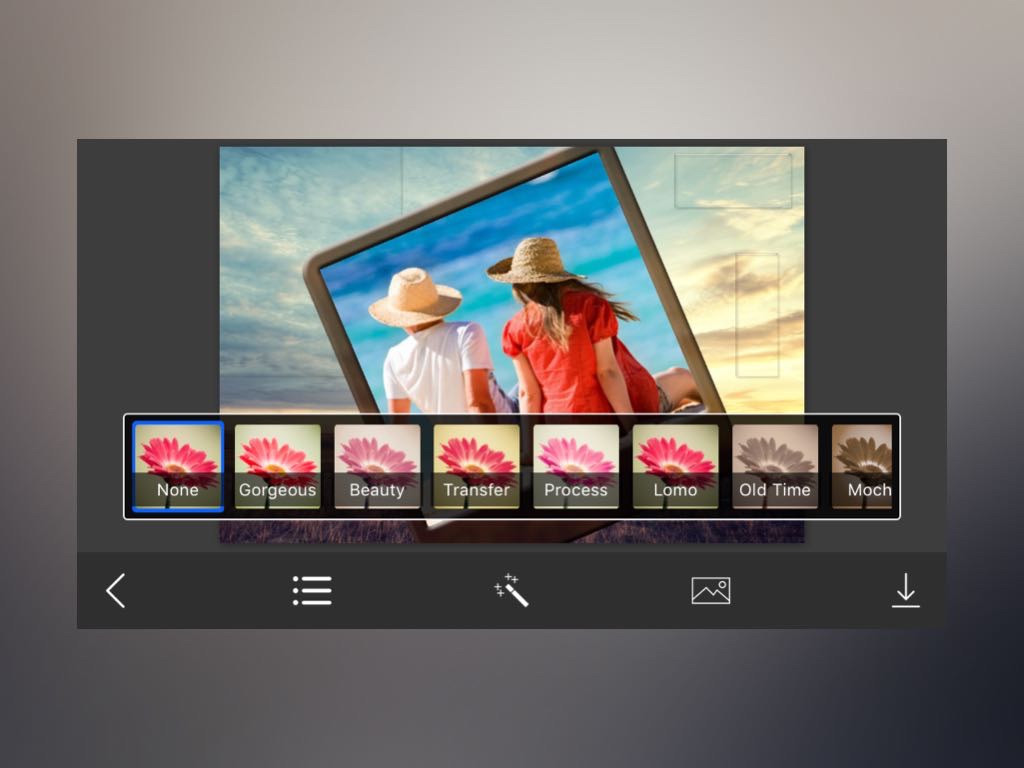Open the list menu icon

point(312,591)
